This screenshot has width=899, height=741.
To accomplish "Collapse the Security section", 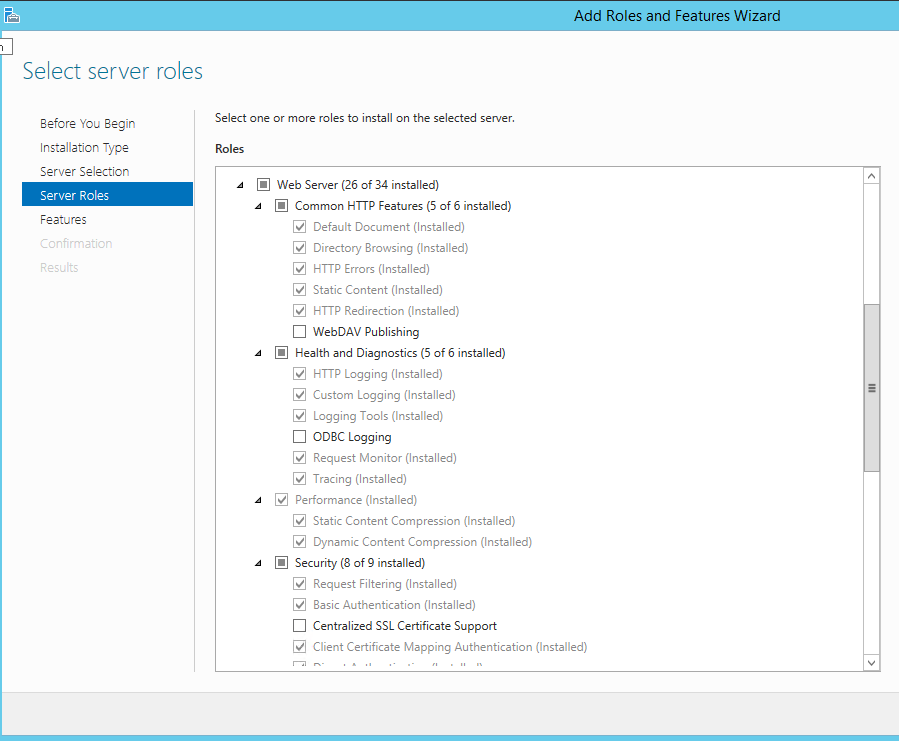I will tap(258, 562).
